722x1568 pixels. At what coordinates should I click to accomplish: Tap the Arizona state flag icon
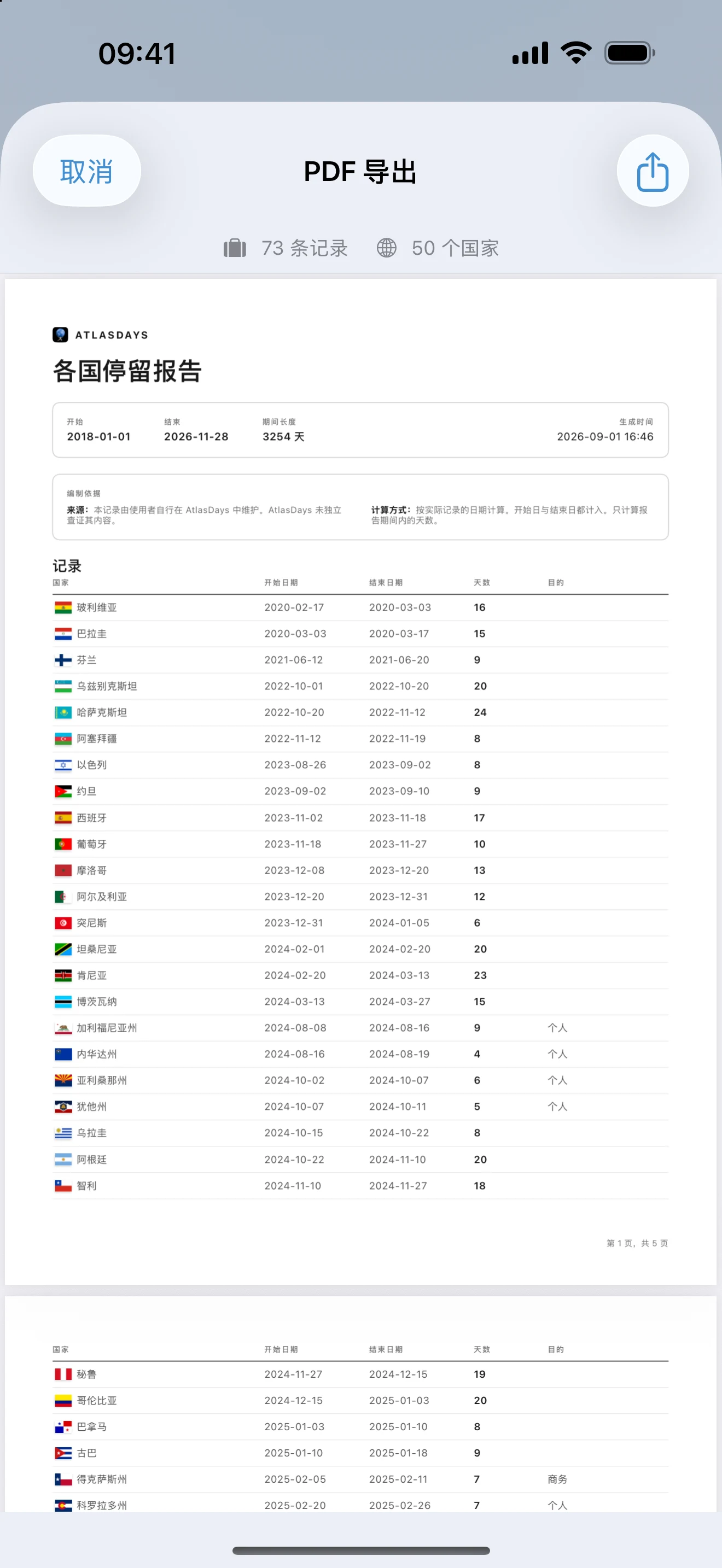pyautogui.click(x=63, y=1080)
